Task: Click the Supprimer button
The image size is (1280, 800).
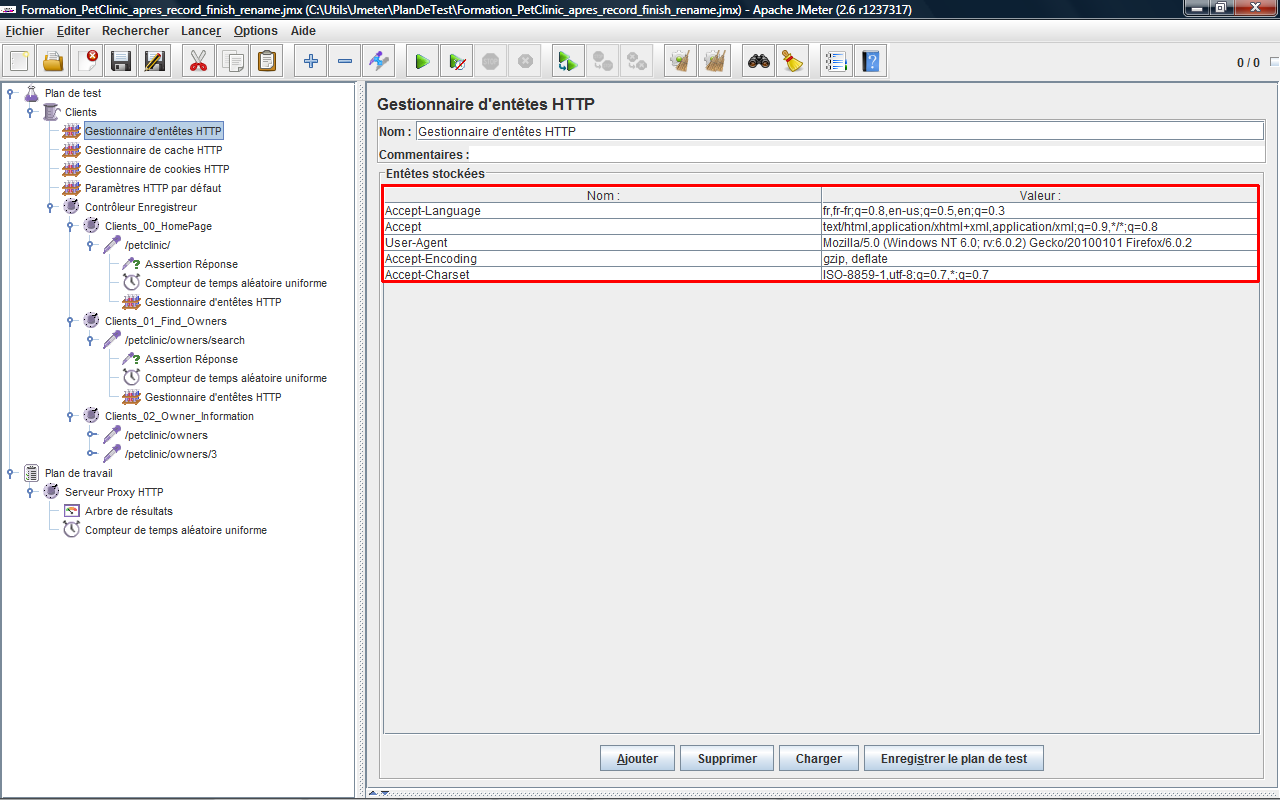Action: pyautogui.click(x=727, y=759)
